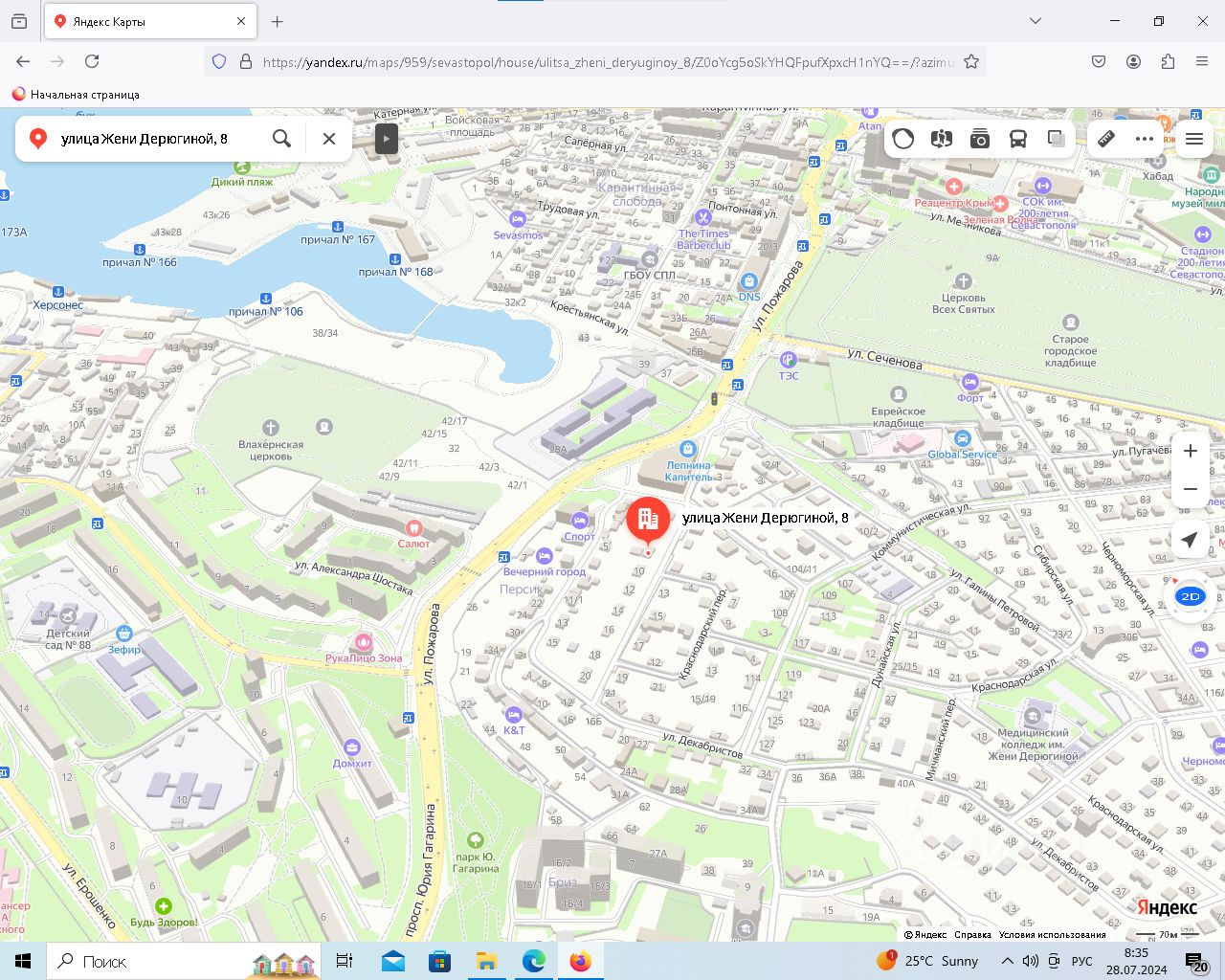Open the Firefox extensions icon
The width and height of the screenshot is (1225, 980).
1168,61
